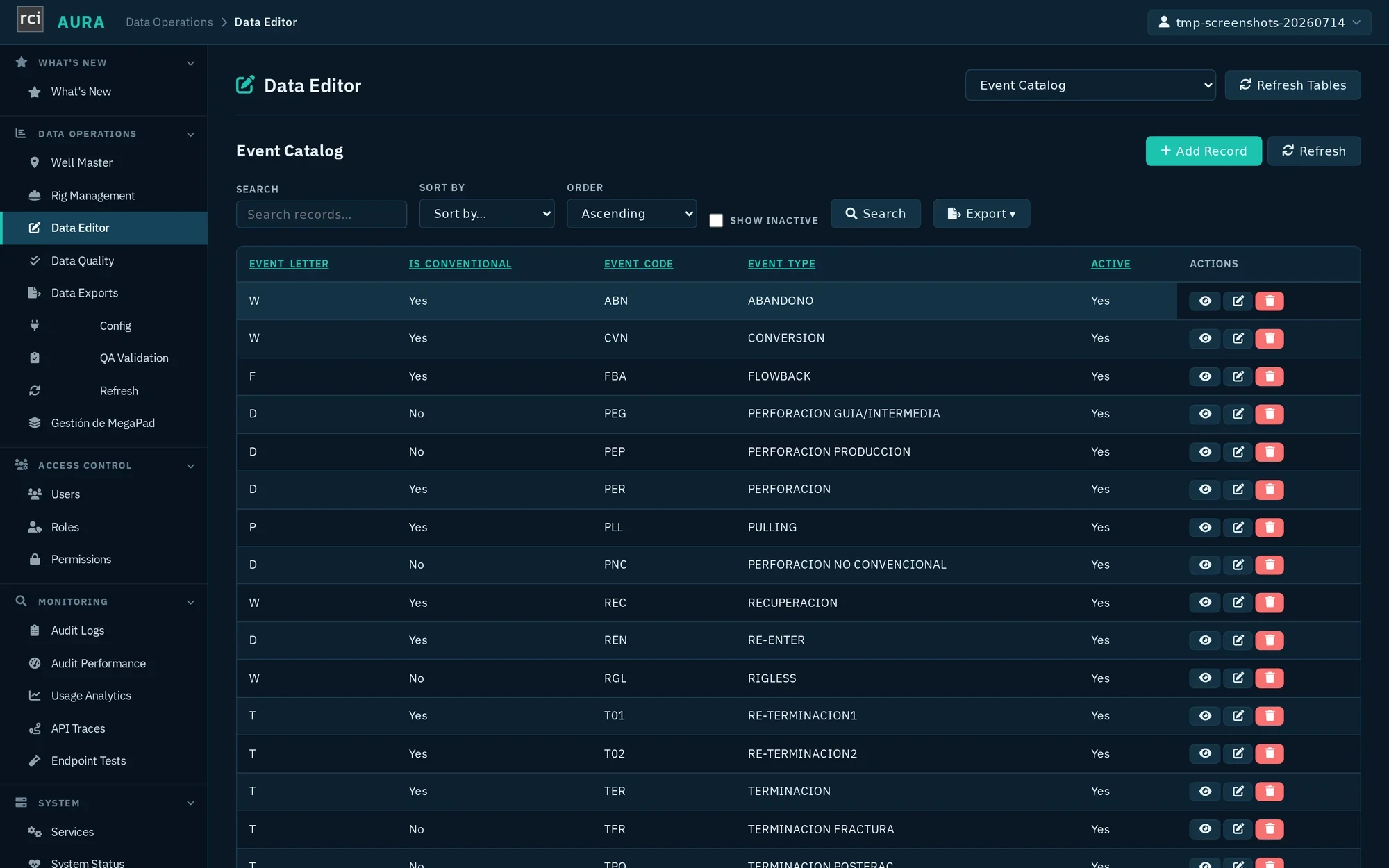
Task: View the PERFORACION PRODUCCION record via eye icon
Action: pos(1205,452)
